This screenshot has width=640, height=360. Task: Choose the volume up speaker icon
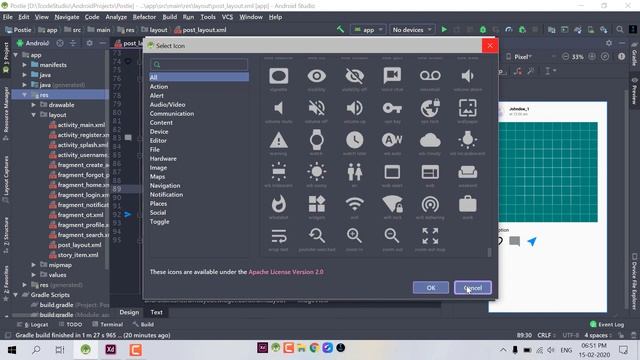point(354,108)
